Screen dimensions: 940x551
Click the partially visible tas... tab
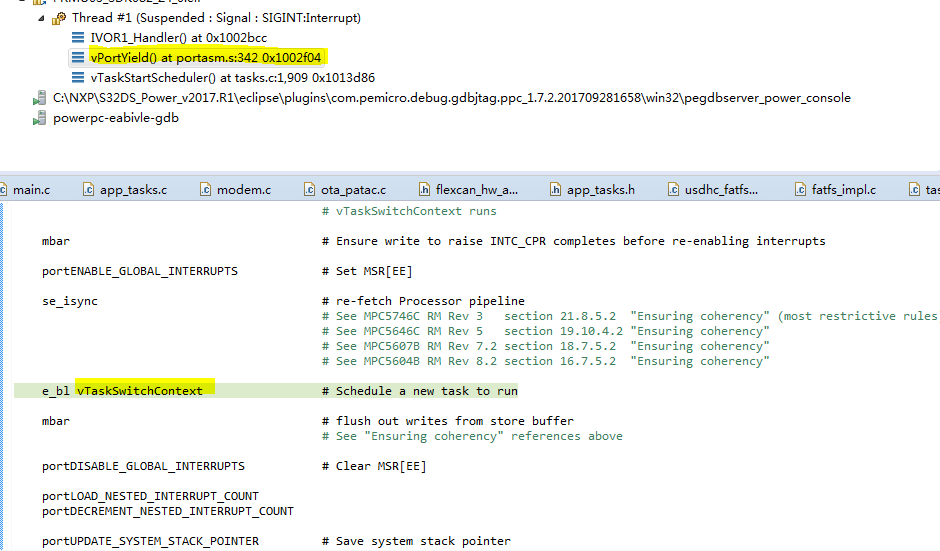pos(926,190)
